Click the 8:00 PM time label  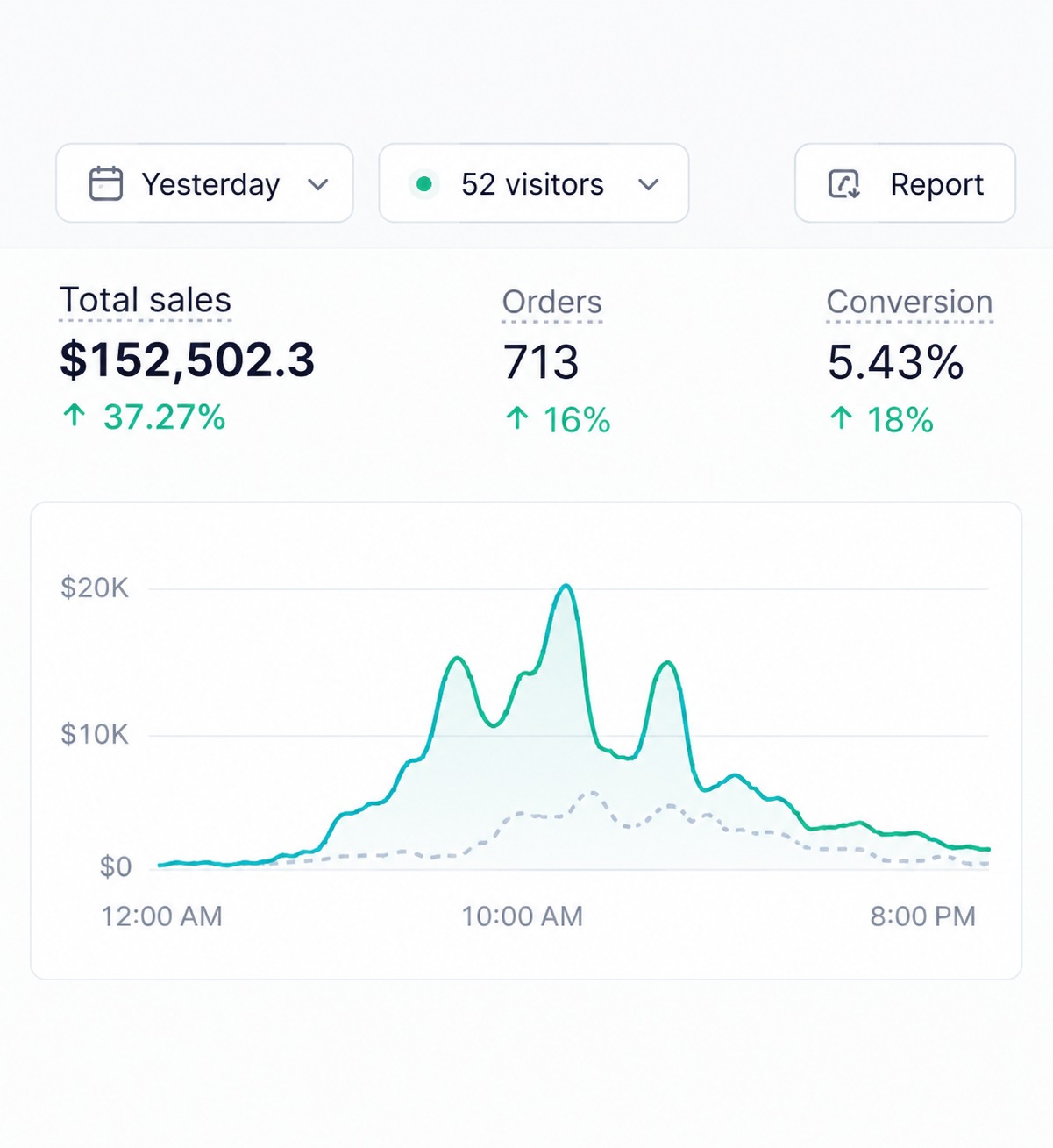click(x=922, y=916)
